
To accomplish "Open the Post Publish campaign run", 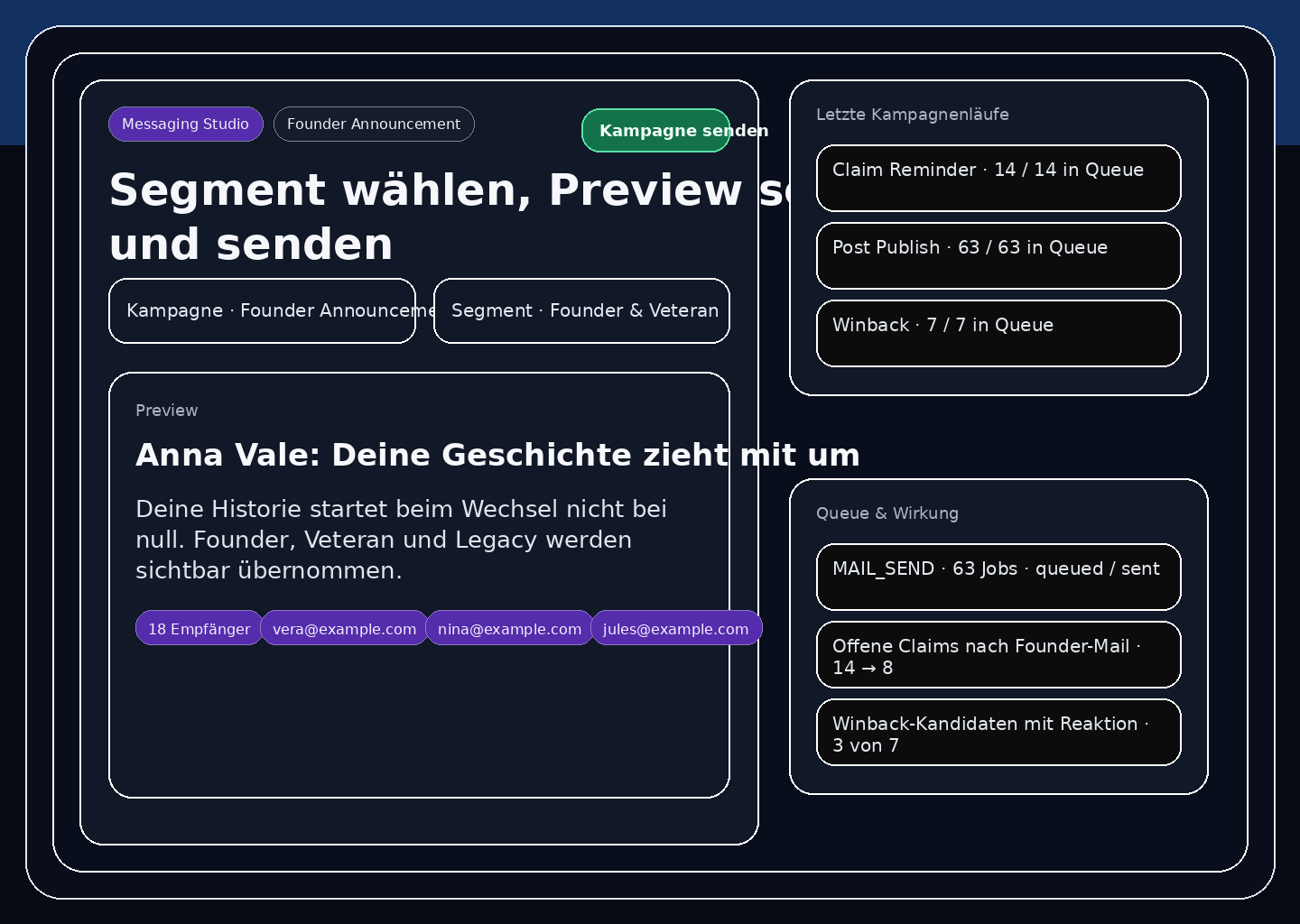I will pyautogui.click(x=998, y=256).
